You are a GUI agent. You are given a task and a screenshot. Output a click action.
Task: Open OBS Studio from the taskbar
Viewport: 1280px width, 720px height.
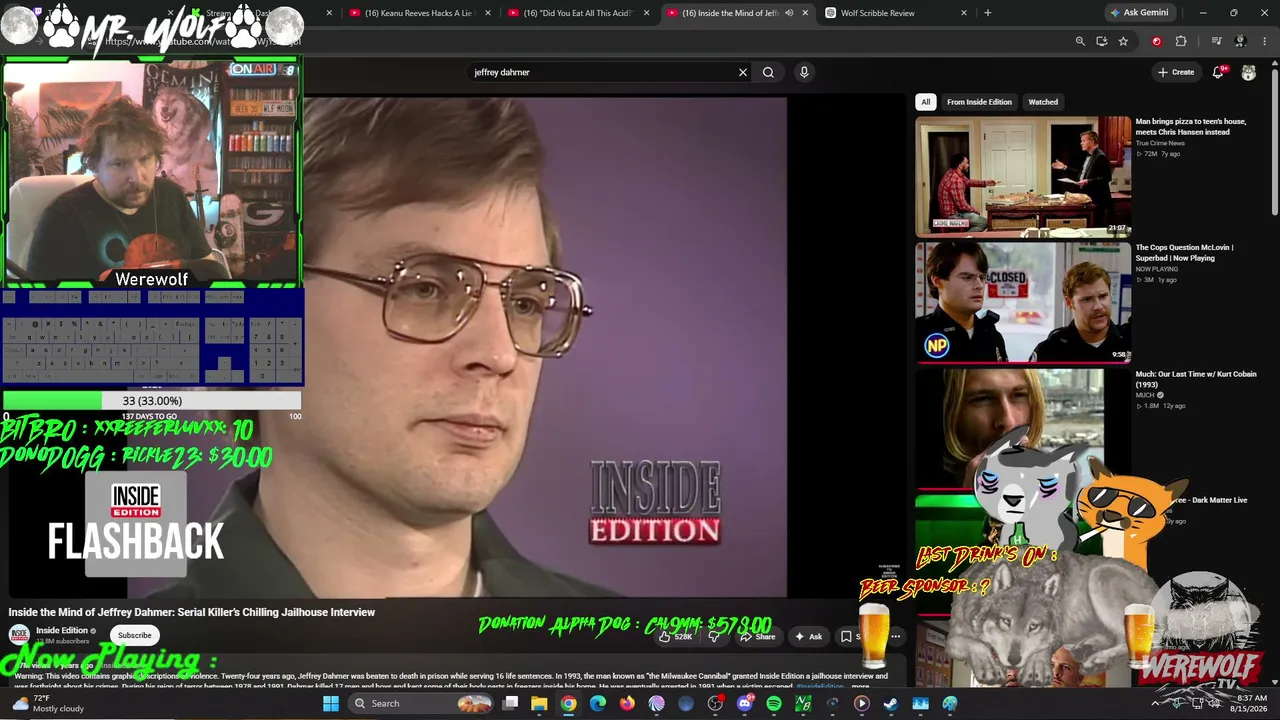[x=715, y=703]
